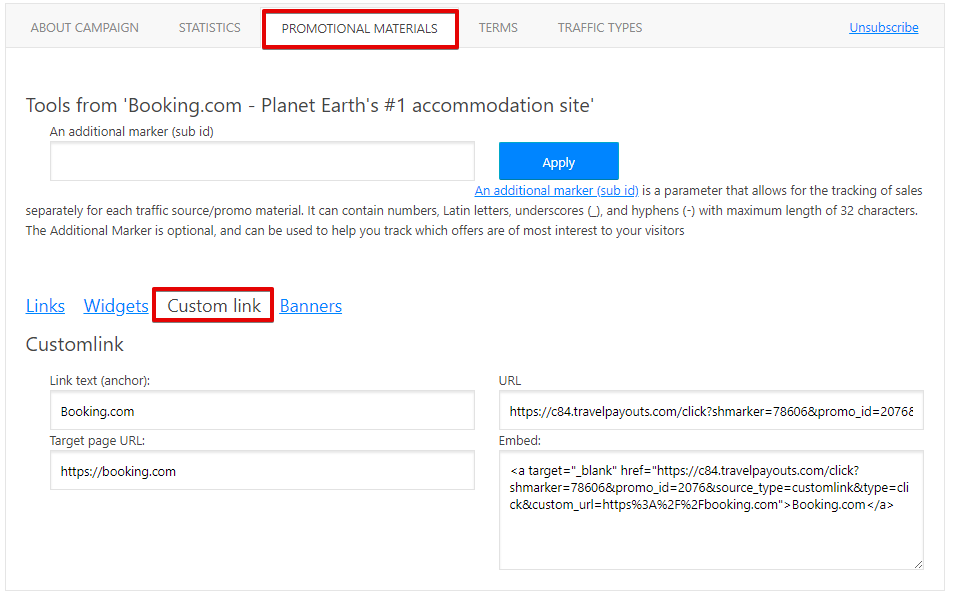953x594 pixels.
Task: Select the generated URL field
Action: point(711,410)
